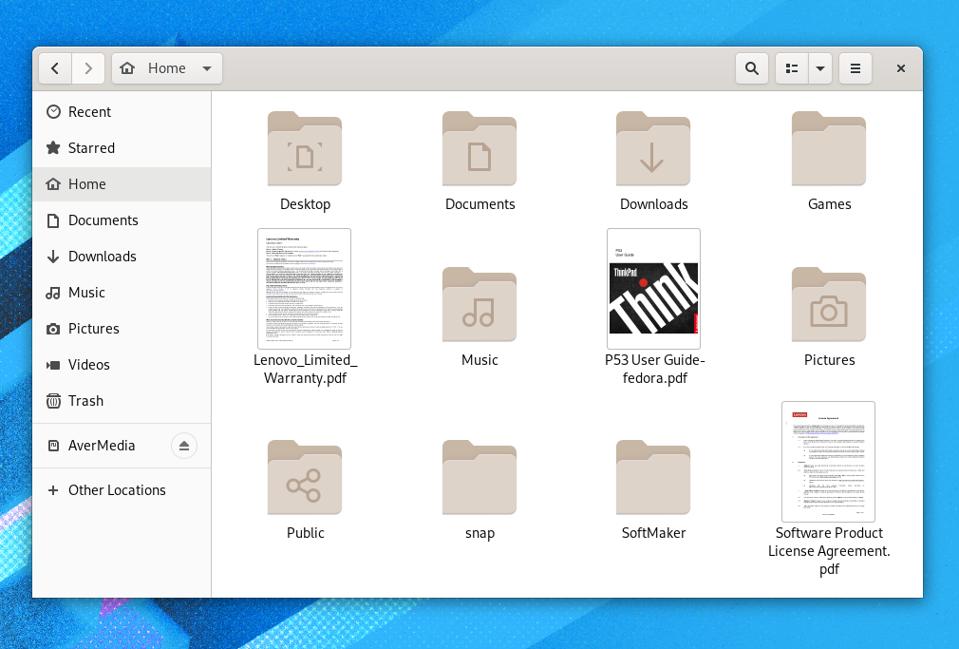Navigate back with the left arrow button

(55, 68)
